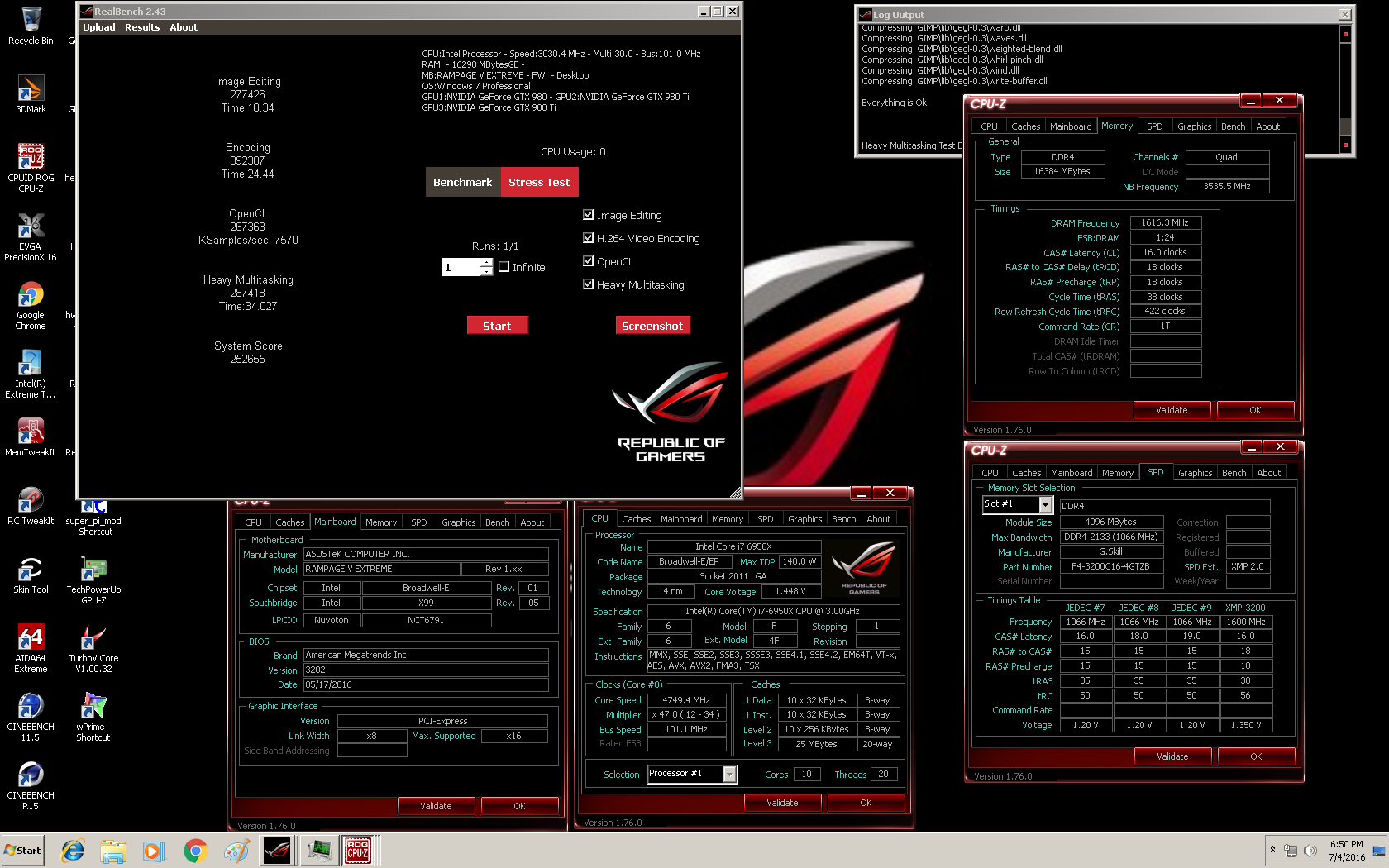Click the NB Frequency 3535.5 MHz value
Viewport: 1389px width, 868px height.
pos(1227,187)
